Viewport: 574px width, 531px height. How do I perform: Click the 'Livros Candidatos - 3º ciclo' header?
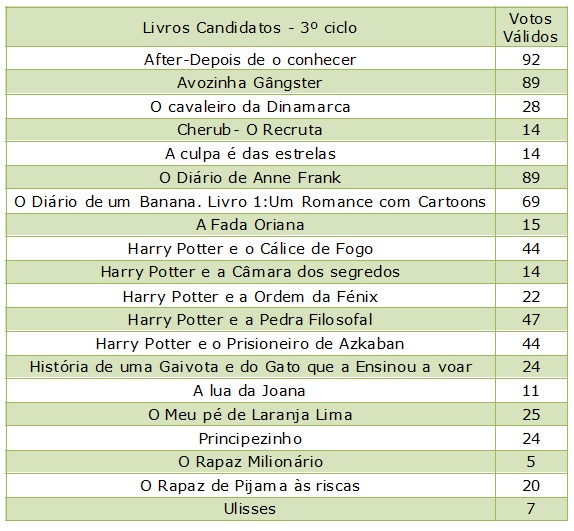click(x=250, y=27)
